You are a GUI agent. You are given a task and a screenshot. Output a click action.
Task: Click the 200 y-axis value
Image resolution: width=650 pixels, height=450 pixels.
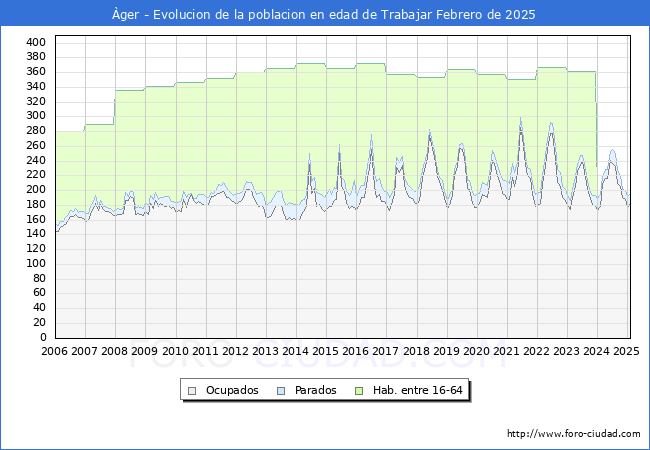(x=36, y=189)
